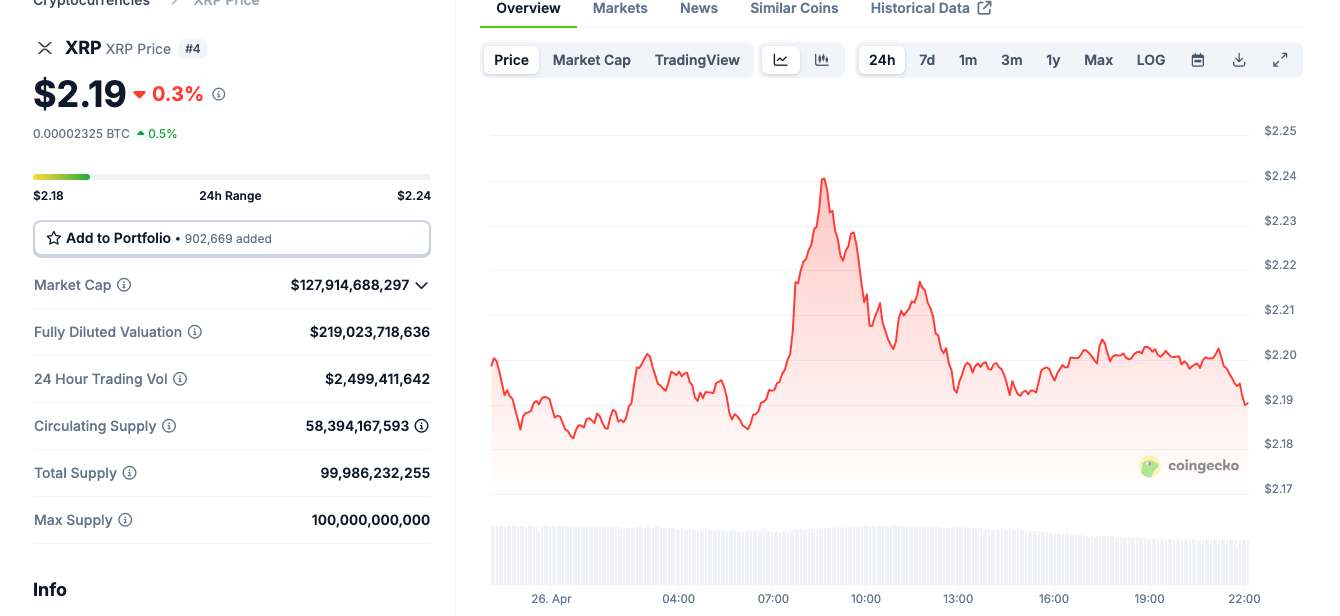1340x616 pixels.
Task: Click the info icon beside the 0.3% change
Action: tap(219, 94)
